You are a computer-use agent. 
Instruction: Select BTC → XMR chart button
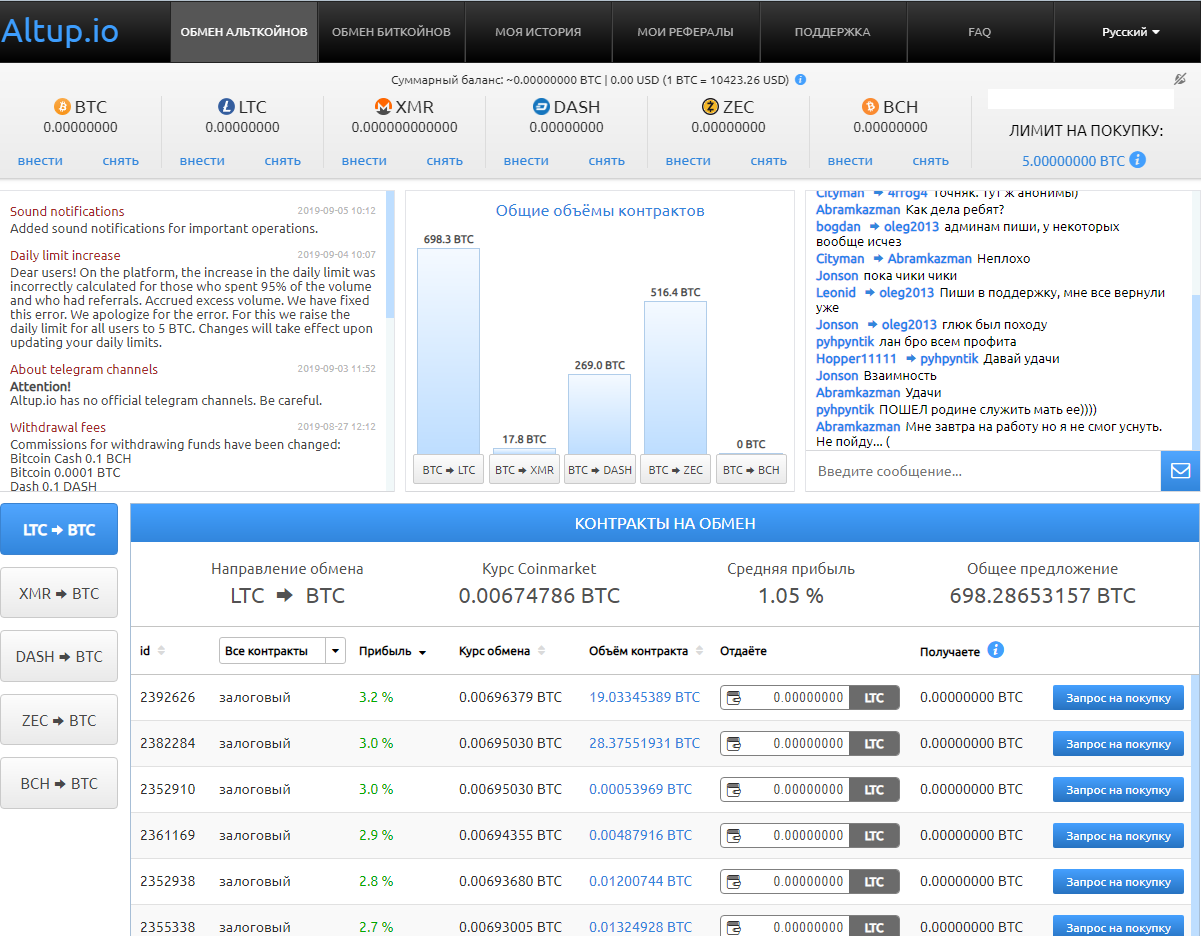click(x=524, y=470)
